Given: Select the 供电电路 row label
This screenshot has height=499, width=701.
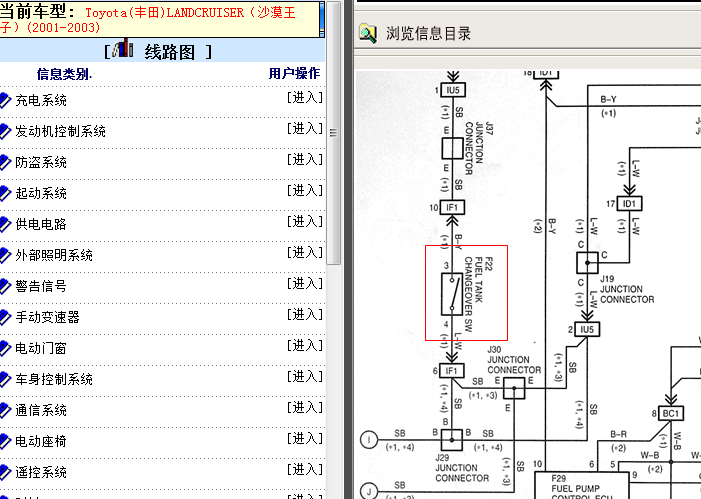Looking at the screenshot, I should (x=41, y=224).
